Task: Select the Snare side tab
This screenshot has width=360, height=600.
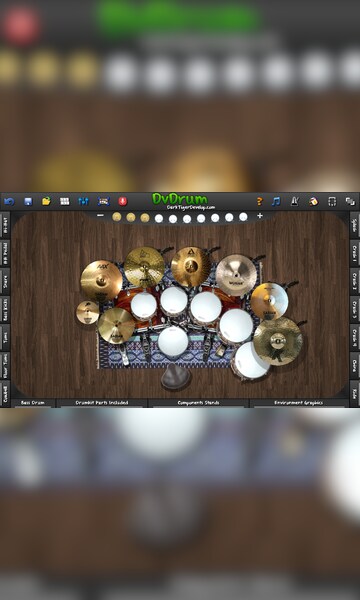Action: click(5, 281)
